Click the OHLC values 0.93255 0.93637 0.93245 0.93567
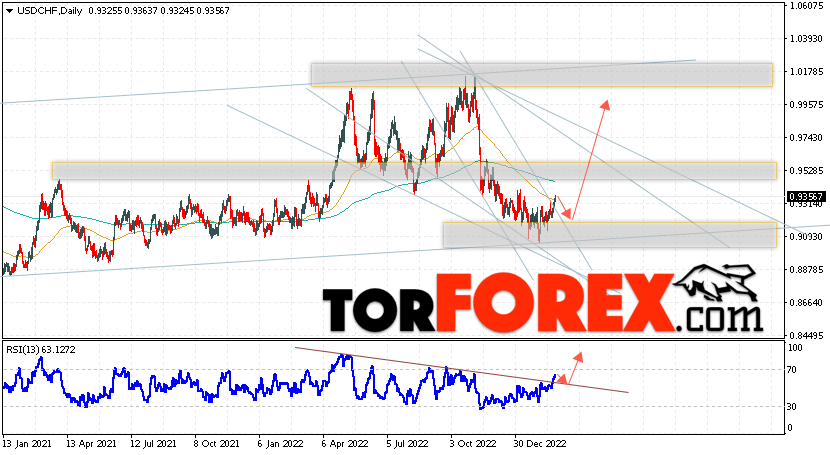This screenshot has width=830, height=455. tap(159, 11)
